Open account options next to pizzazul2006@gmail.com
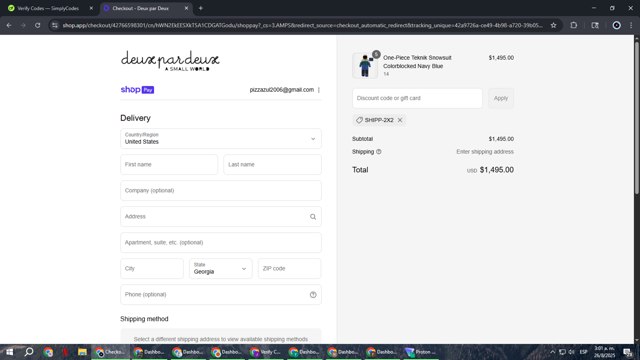This screenshot has height=360, width=640. (319, 90)
